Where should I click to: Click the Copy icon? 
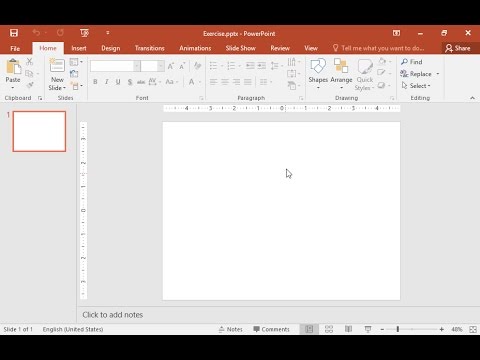pyautogui.click(x=30, y=73)
